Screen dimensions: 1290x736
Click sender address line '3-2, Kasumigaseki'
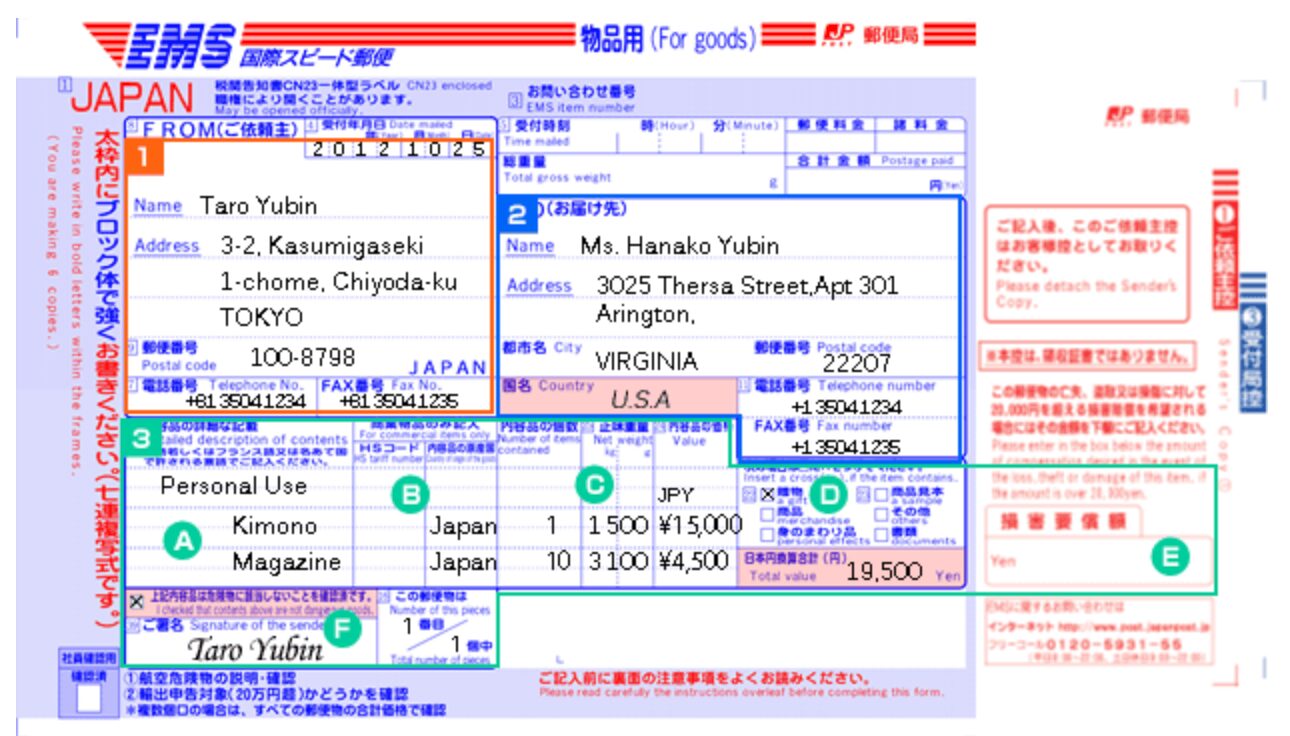[x=322, y=246]
